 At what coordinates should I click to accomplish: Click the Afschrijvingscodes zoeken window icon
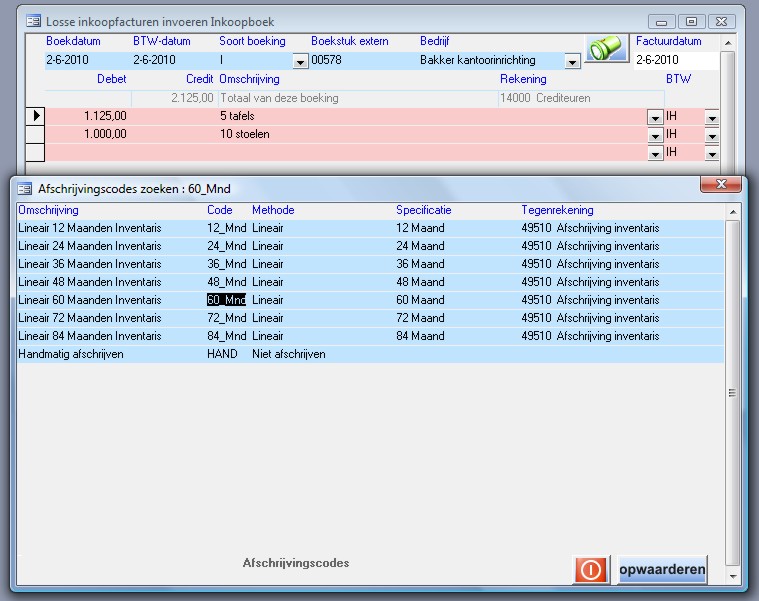click(25, 189)
